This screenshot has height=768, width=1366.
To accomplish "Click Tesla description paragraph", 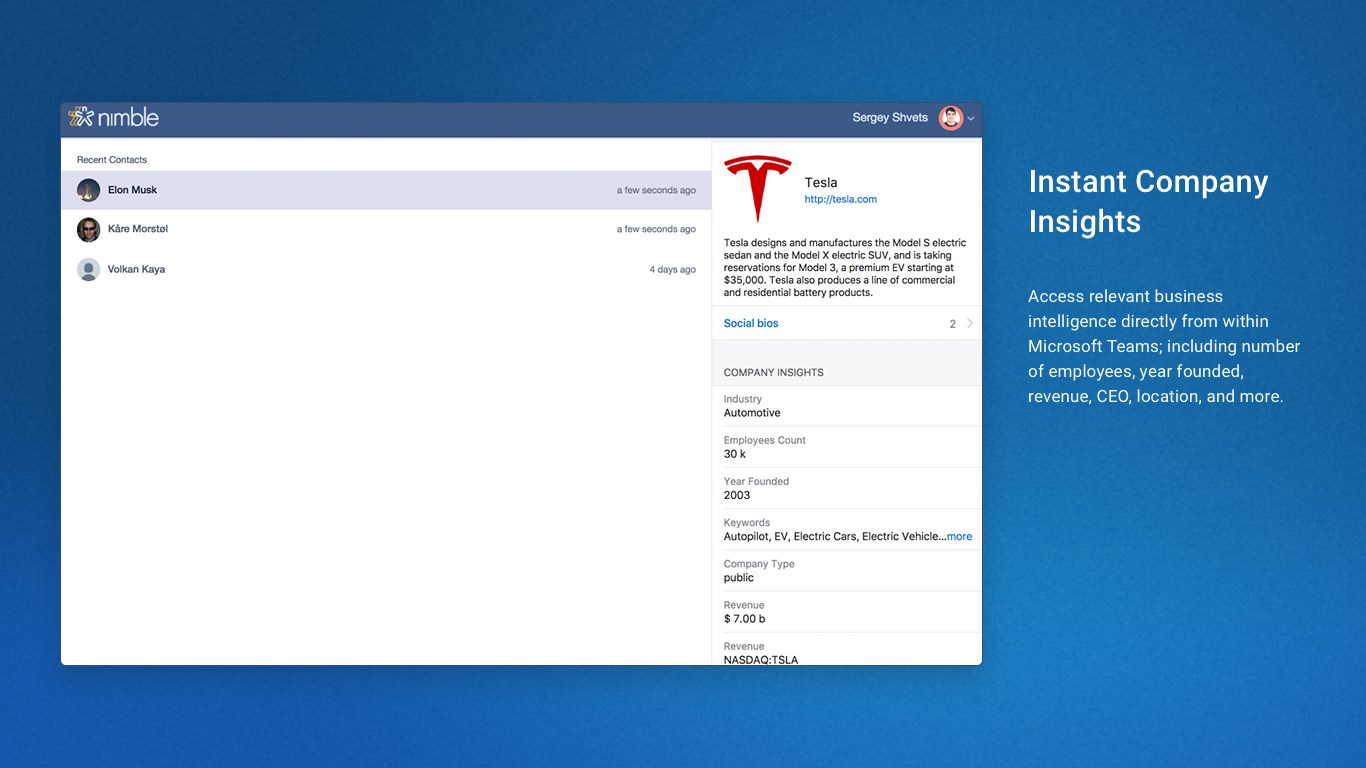I will click(x=845, y=268).
